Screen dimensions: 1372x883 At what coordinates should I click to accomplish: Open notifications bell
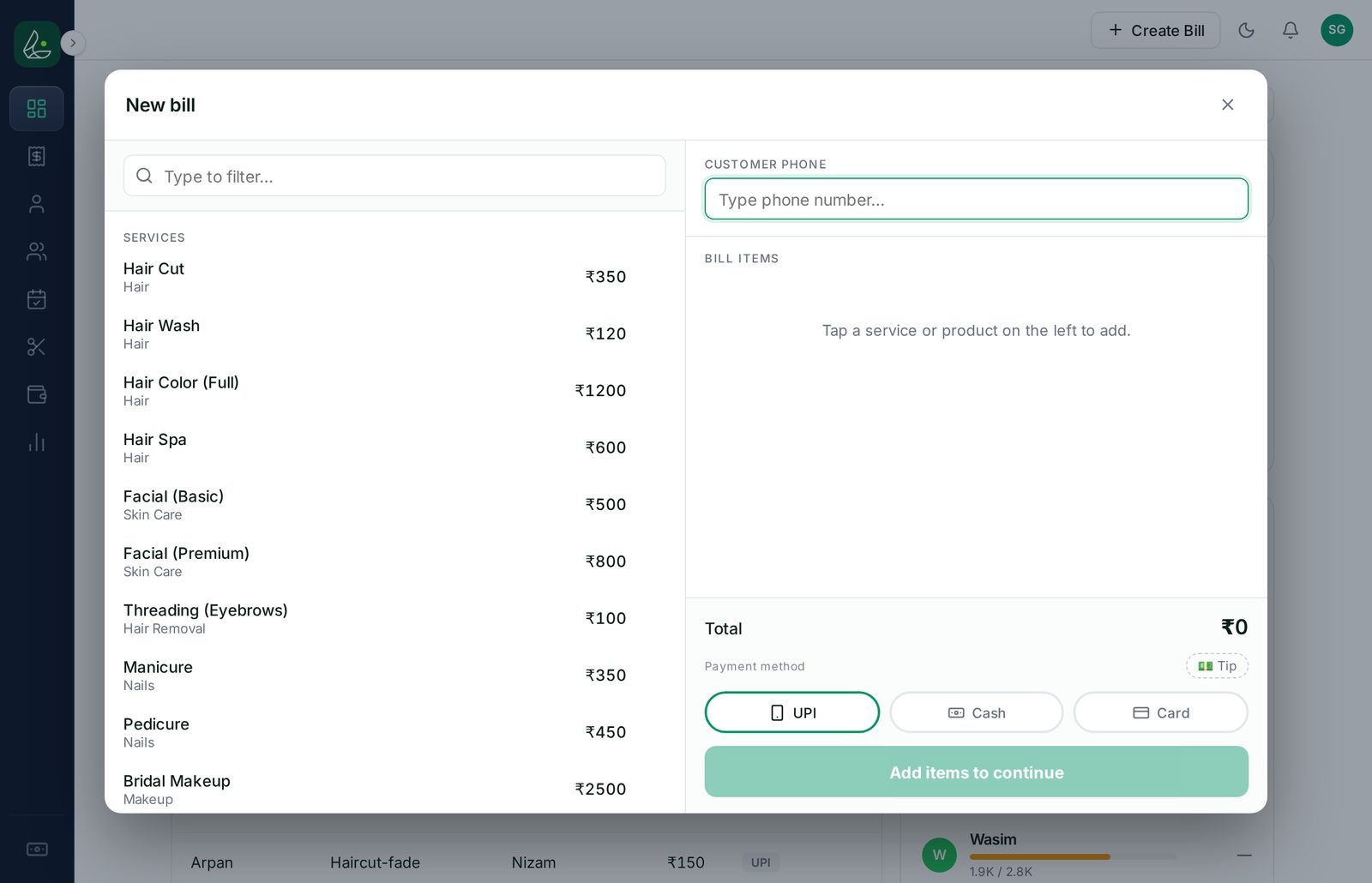pos(1291,30)
